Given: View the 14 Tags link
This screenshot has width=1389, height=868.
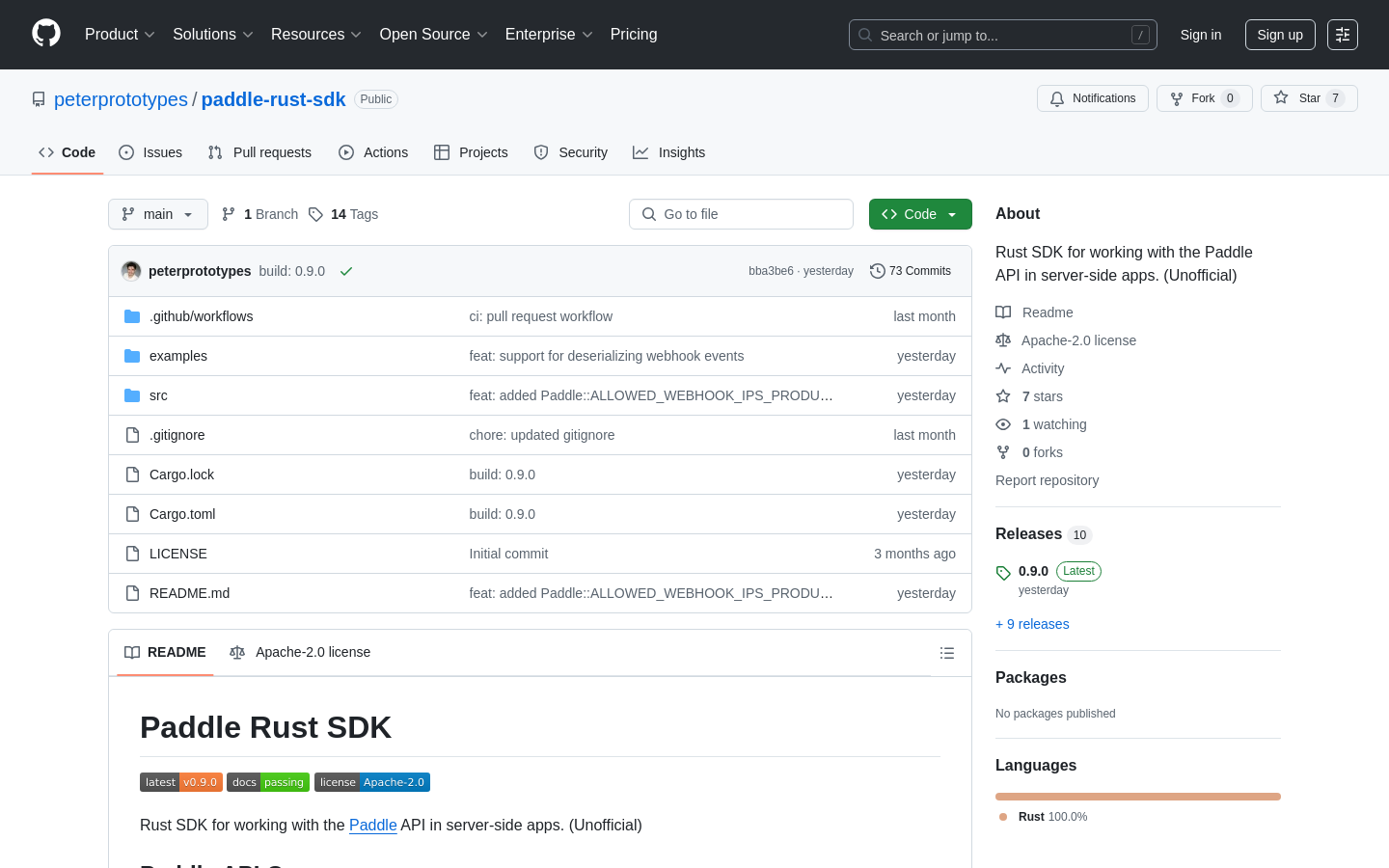Looking at the screenshot, I should pos(343,214).
